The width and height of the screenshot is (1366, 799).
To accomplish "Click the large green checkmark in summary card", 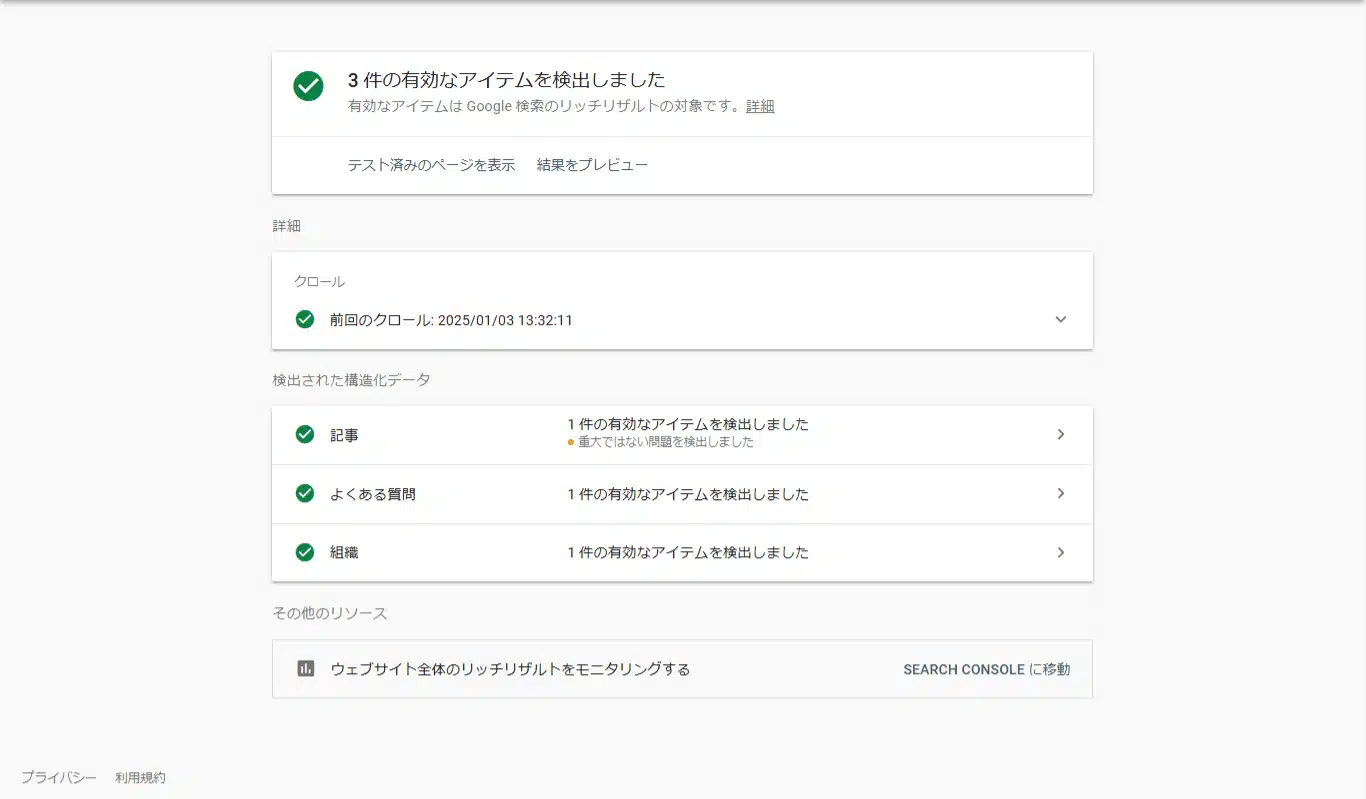I will point(308,86).
